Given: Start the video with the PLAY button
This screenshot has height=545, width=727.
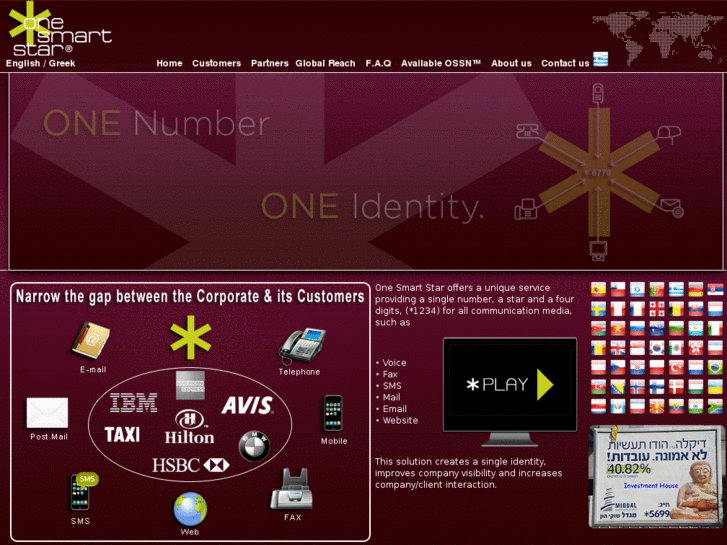Looking at the screenshot, I should tap(510, 385).
